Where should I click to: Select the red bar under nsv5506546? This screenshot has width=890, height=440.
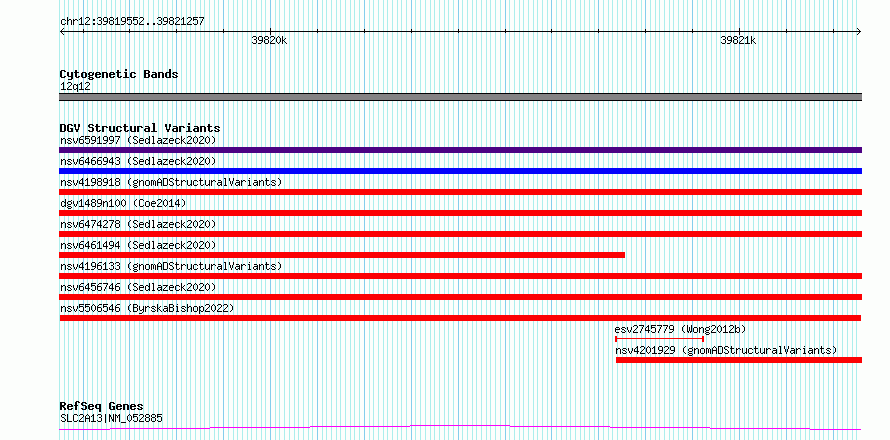click(460, 318)
